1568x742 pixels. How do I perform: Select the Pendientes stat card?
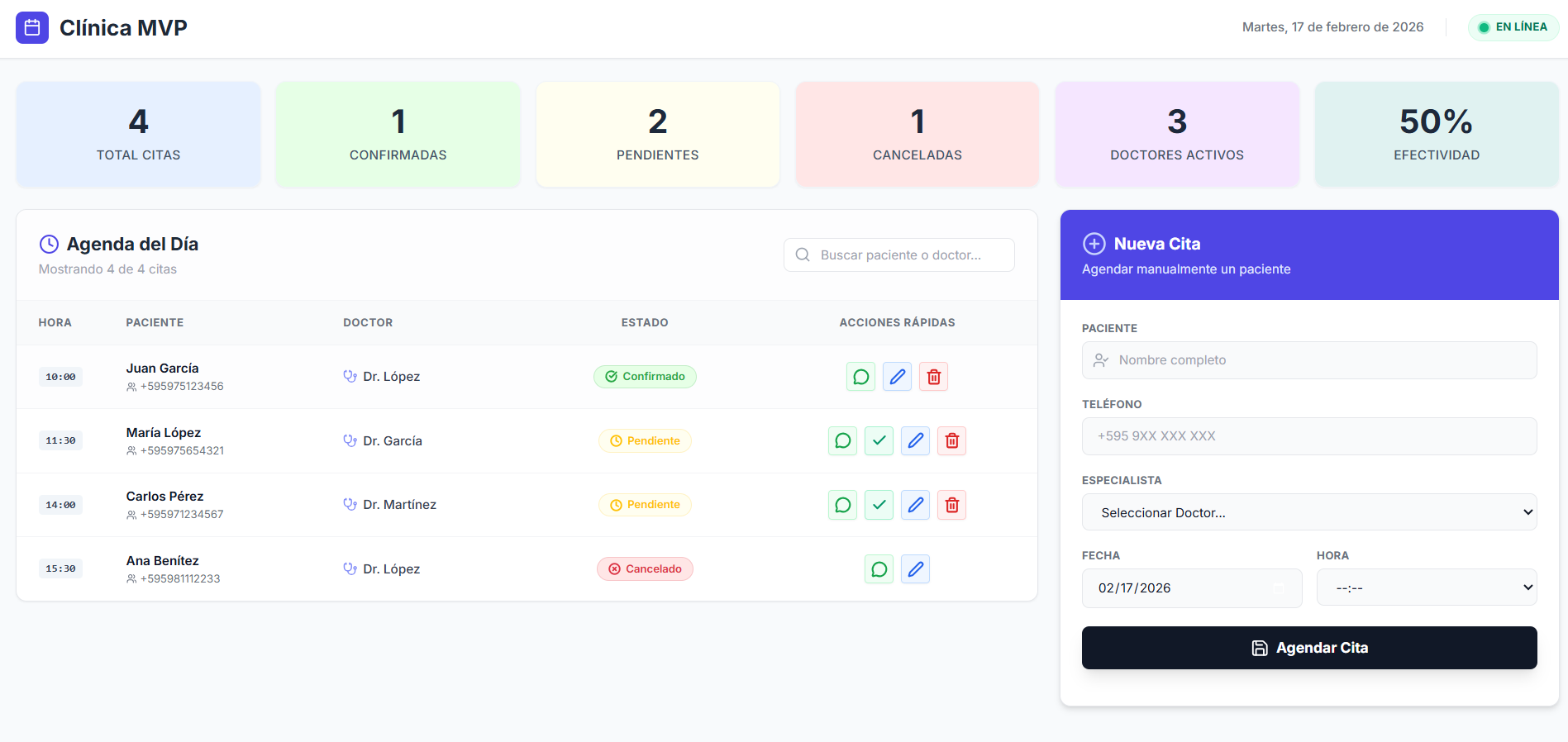tap(657, 135)
